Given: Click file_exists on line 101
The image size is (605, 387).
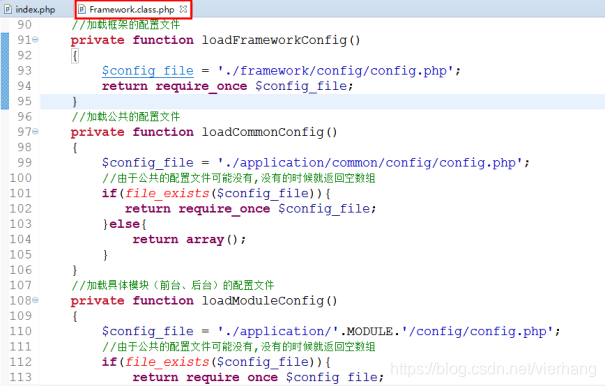Looking at the screenshot, I should [x=167, y=193].
